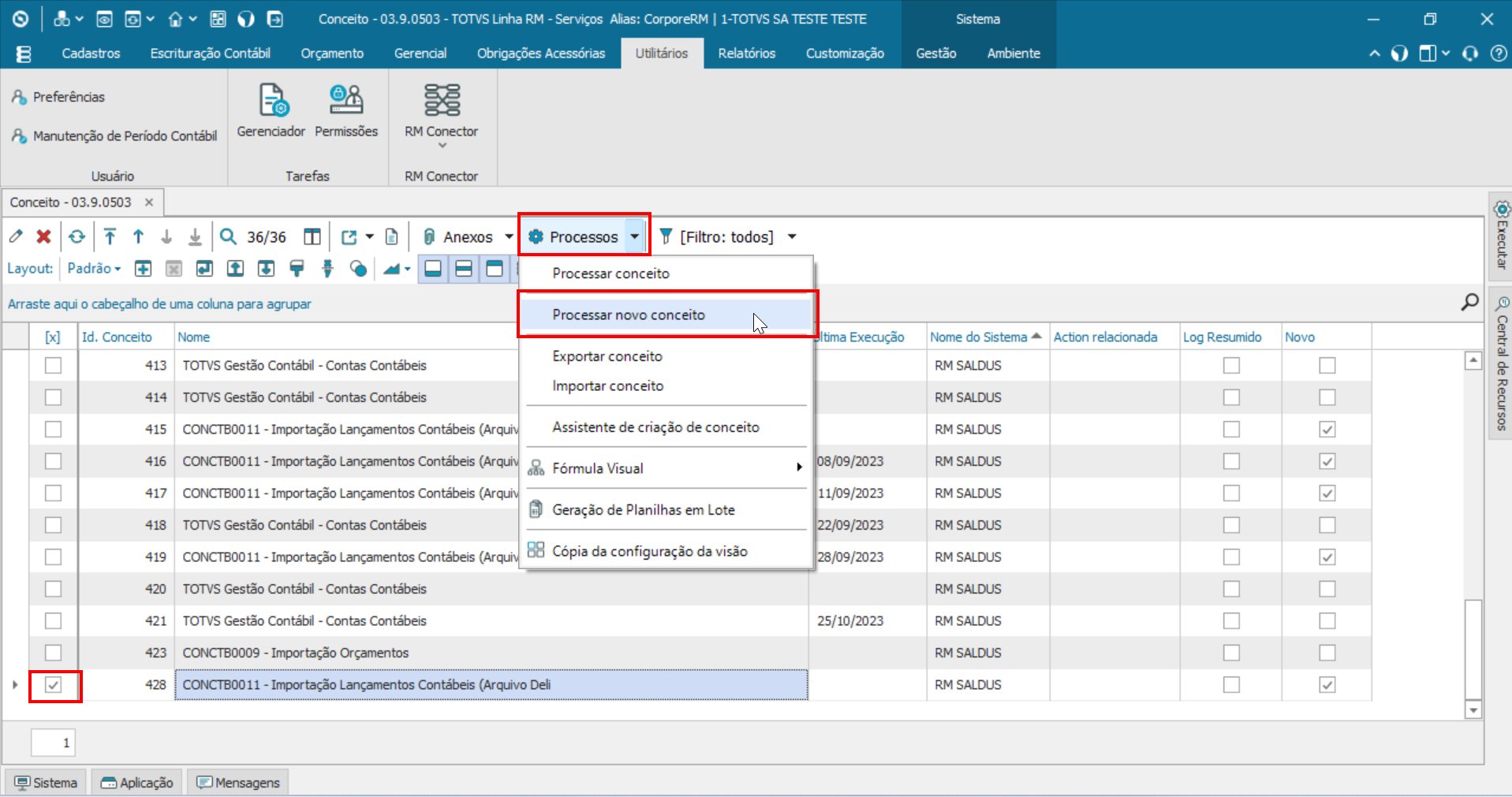Screen dimensions: 1512x797
Task: Click the magnifier search icon beside 36/36
Action: tap(228, 236)
